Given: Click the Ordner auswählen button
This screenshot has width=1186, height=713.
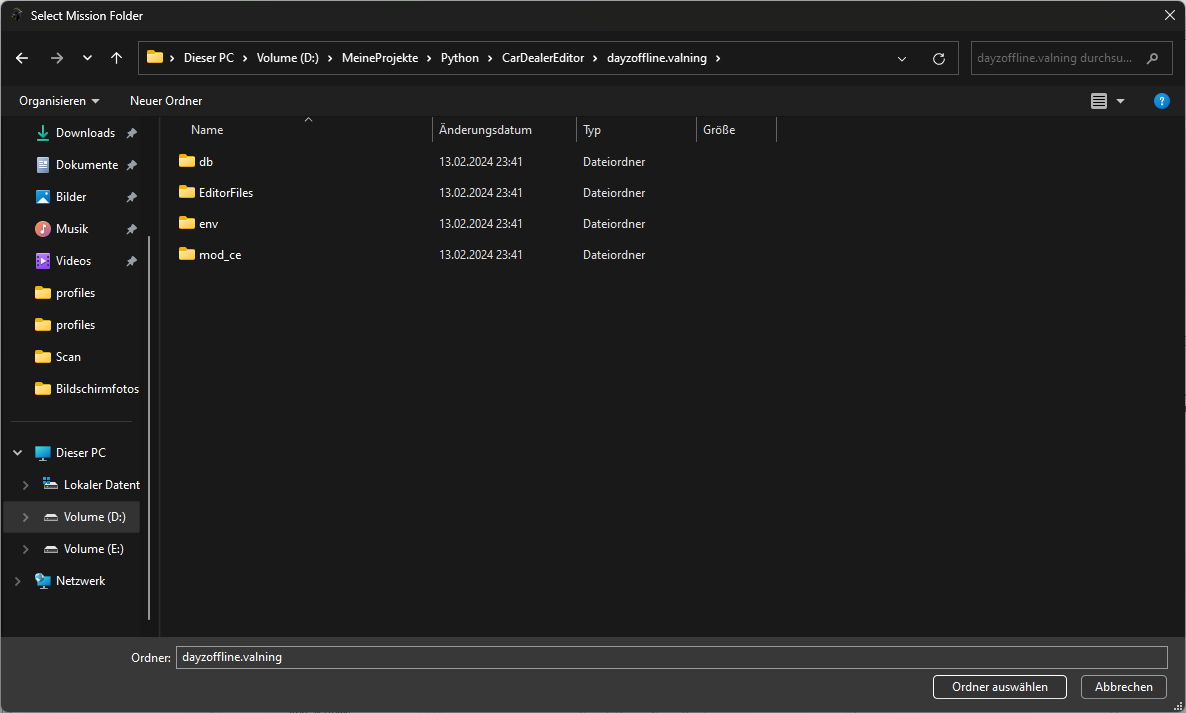Looking at the screenshot, I should 999,687.
